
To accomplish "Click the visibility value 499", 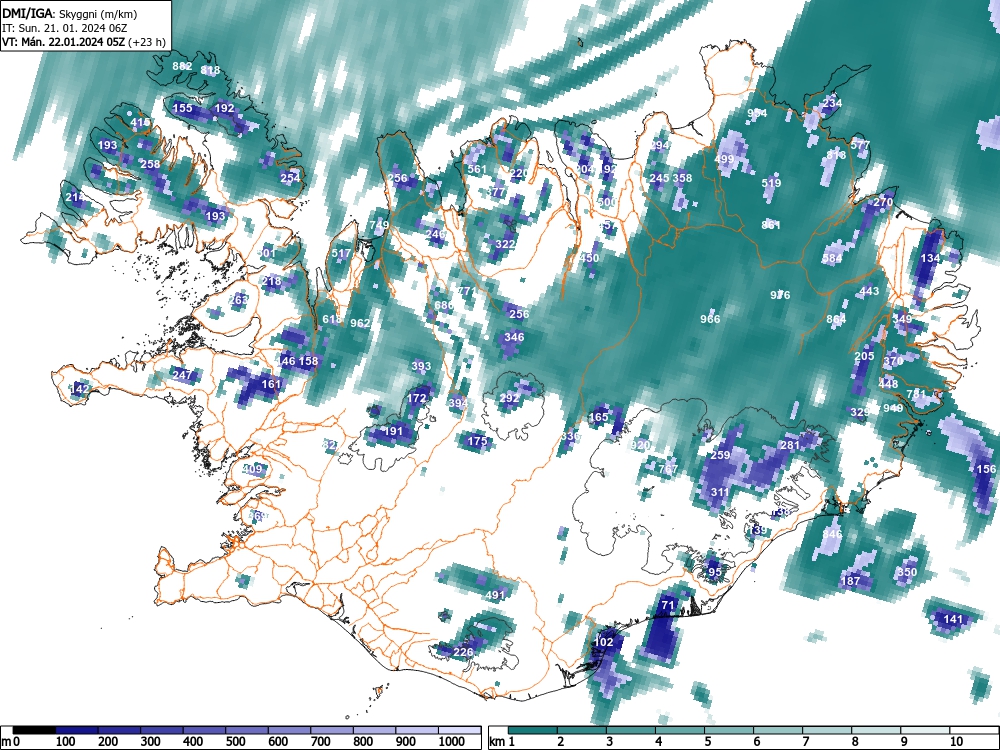I will [x=724, y=159].
